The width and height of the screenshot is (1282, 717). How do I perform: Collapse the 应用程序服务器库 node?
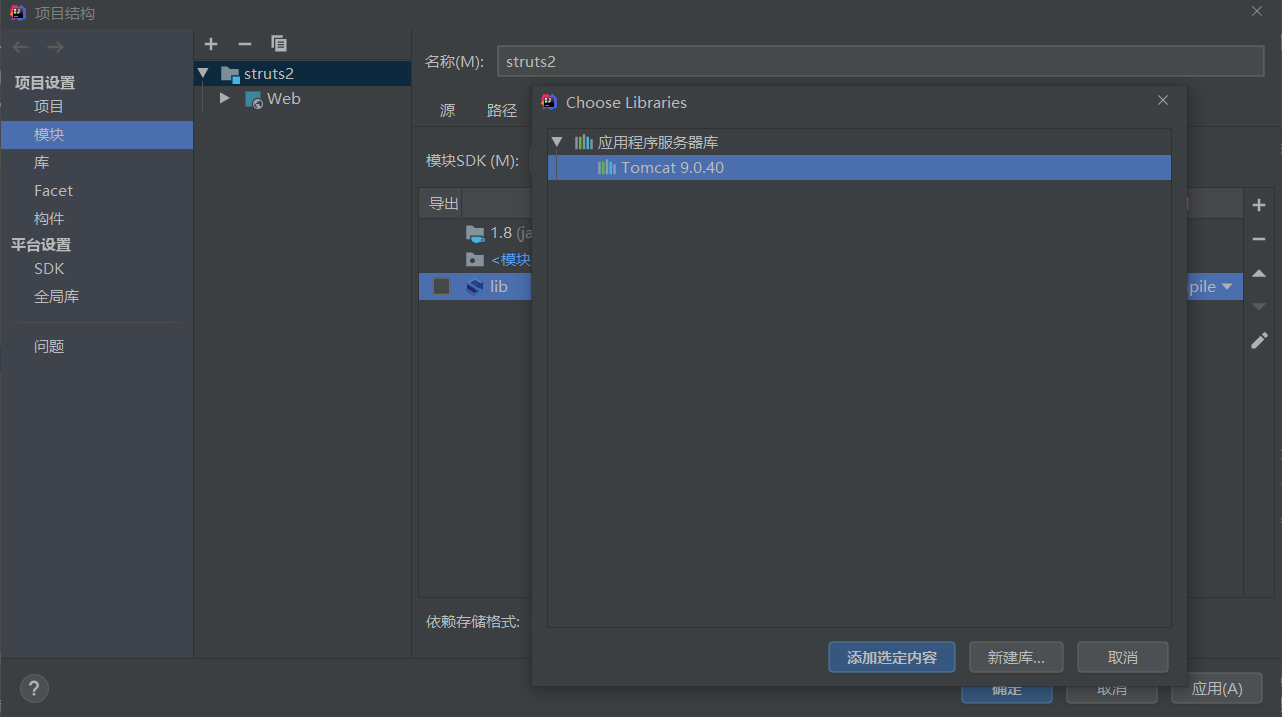point(557,142)
